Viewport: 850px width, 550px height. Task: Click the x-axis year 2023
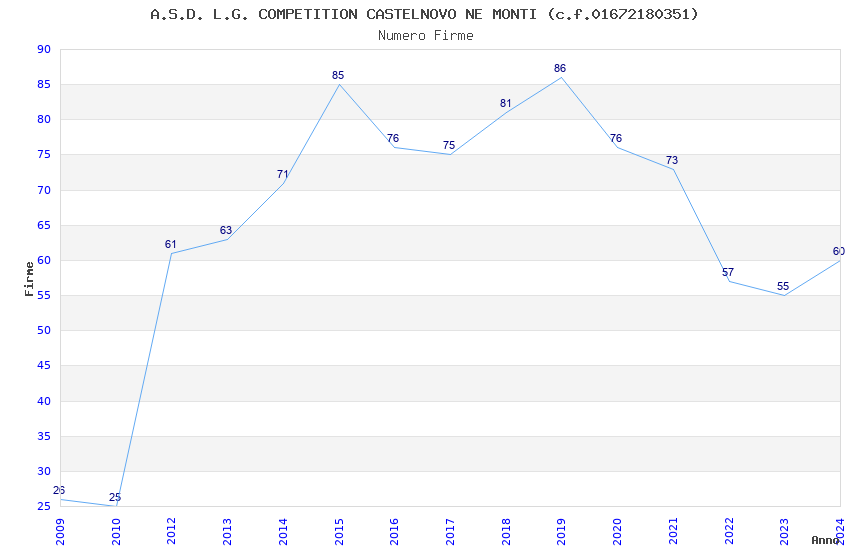pos(784,532)
